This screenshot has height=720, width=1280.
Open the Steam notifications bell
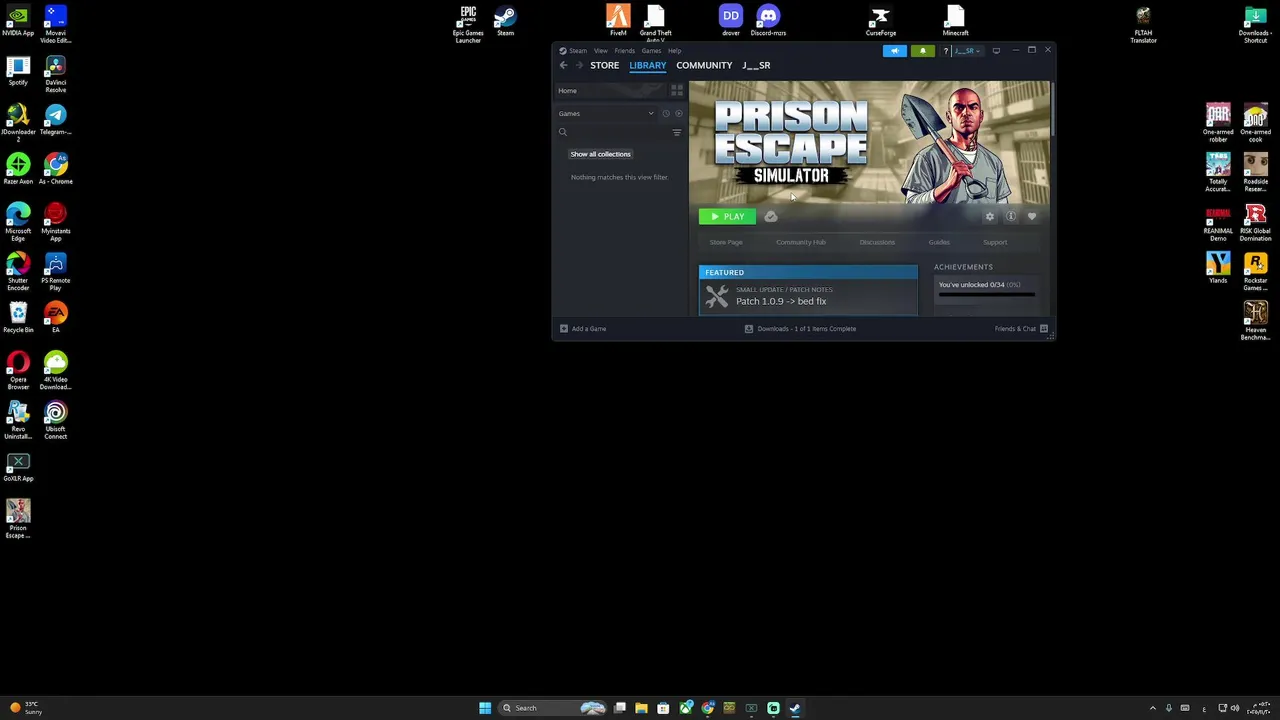[922, 51]
